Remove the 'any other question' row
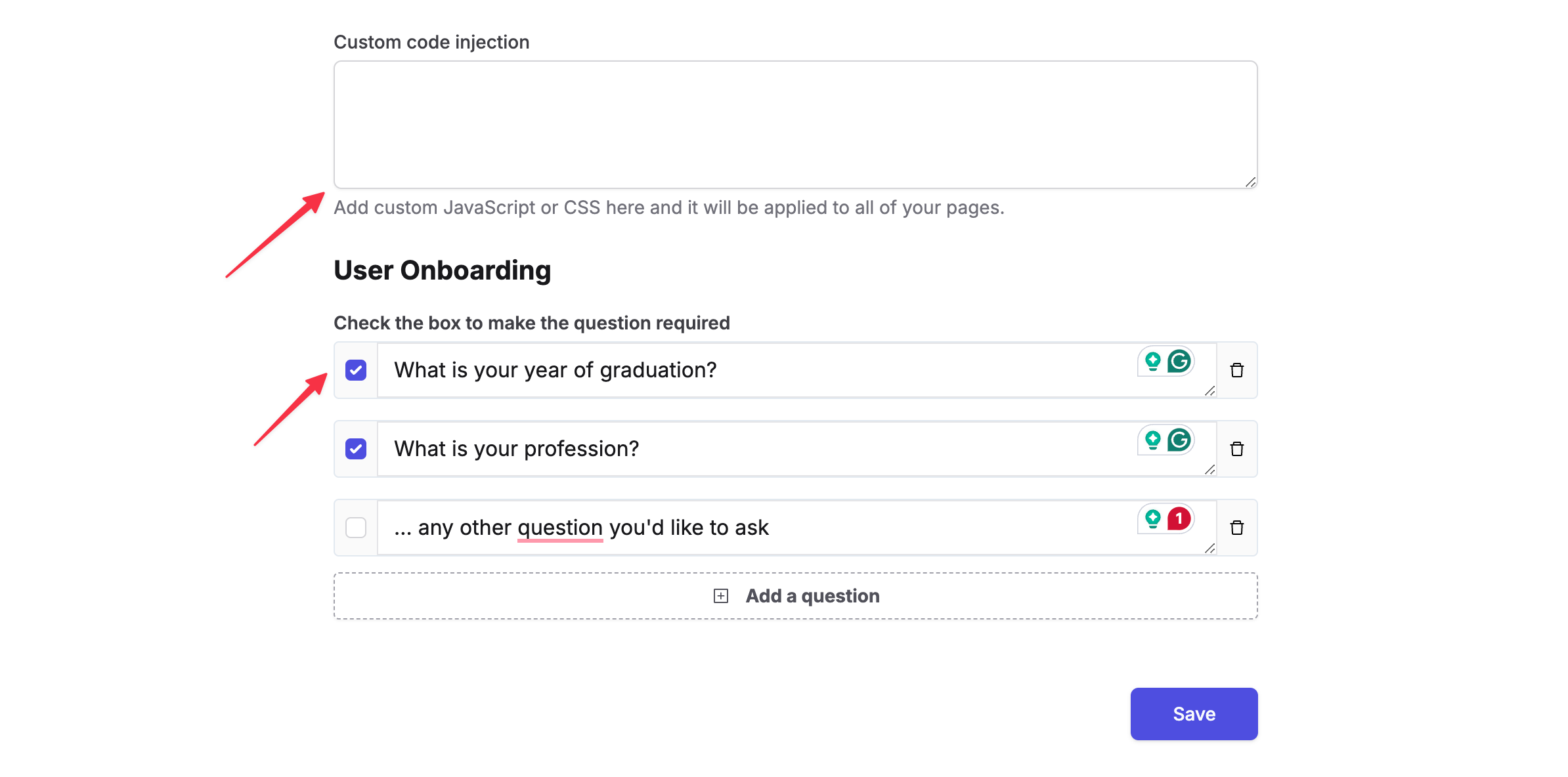 click(x=1236, y=528)
